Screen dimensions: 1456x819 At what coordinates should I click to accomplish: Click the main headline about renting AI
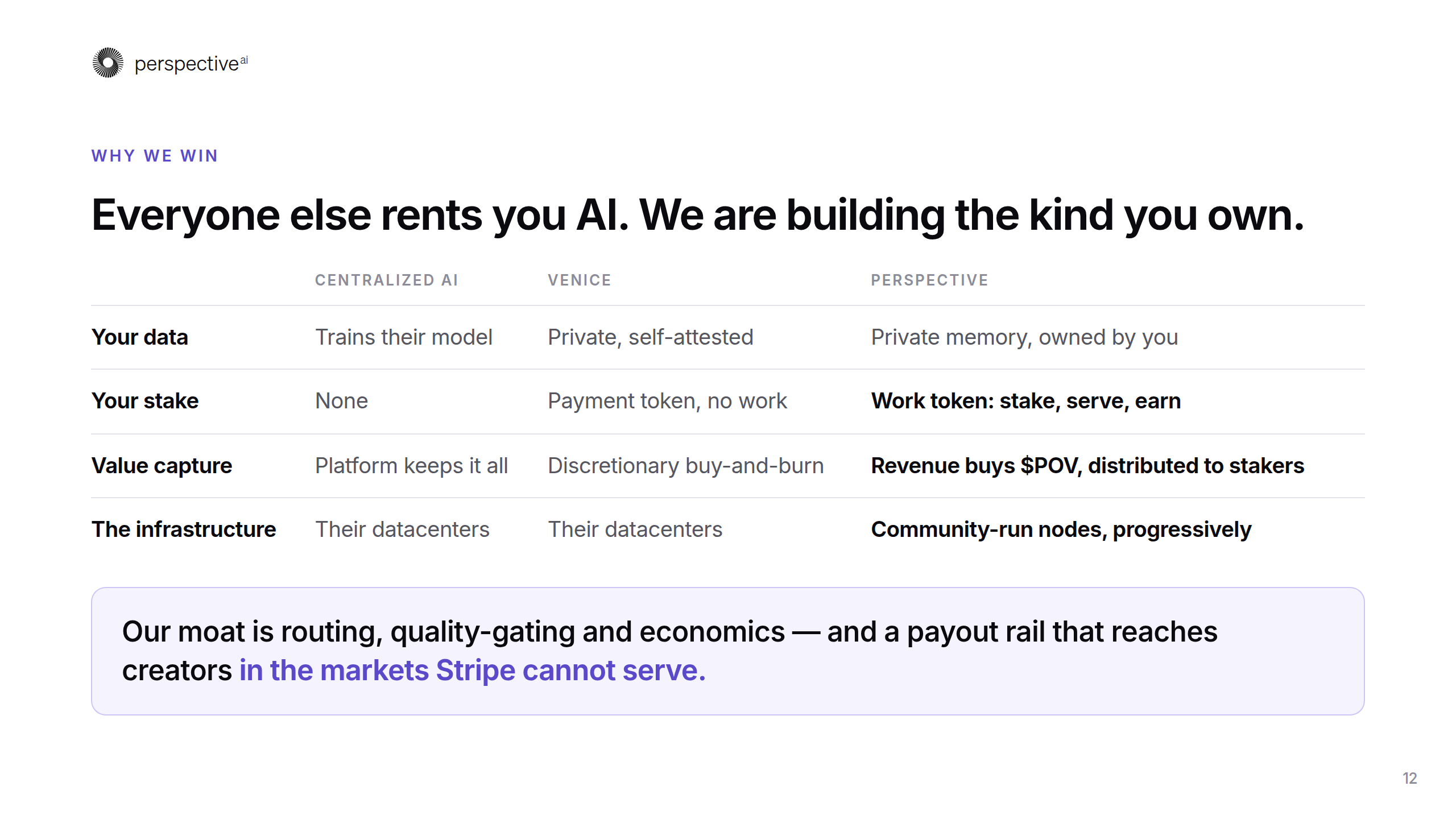click(x=697, y=216)
